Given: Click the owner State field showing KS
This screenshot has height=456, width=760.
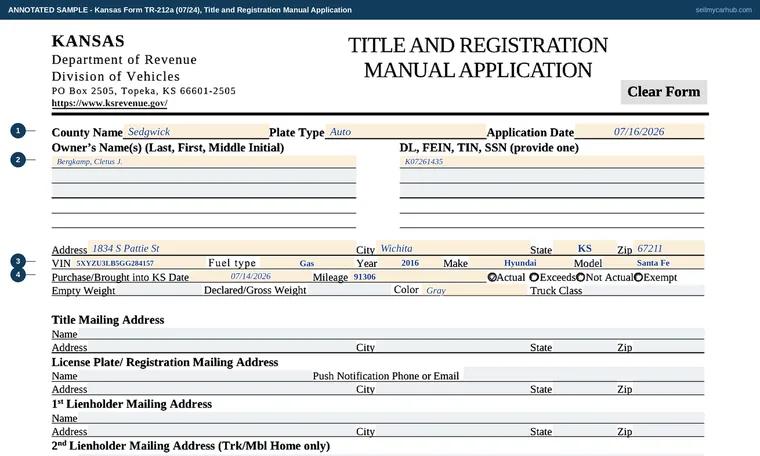Looking at the screenshot, I should coord(585,248).
